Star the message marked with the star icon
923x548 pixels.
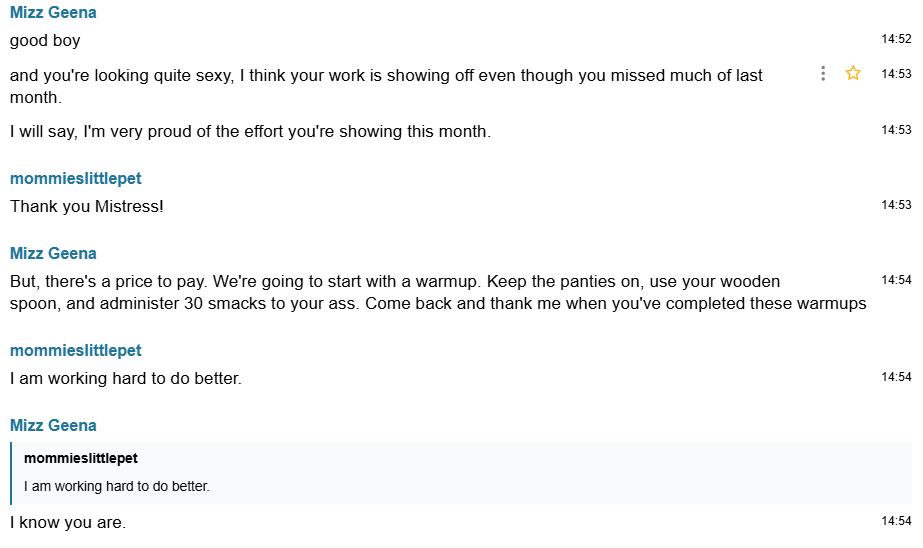[x=853, y=73]
